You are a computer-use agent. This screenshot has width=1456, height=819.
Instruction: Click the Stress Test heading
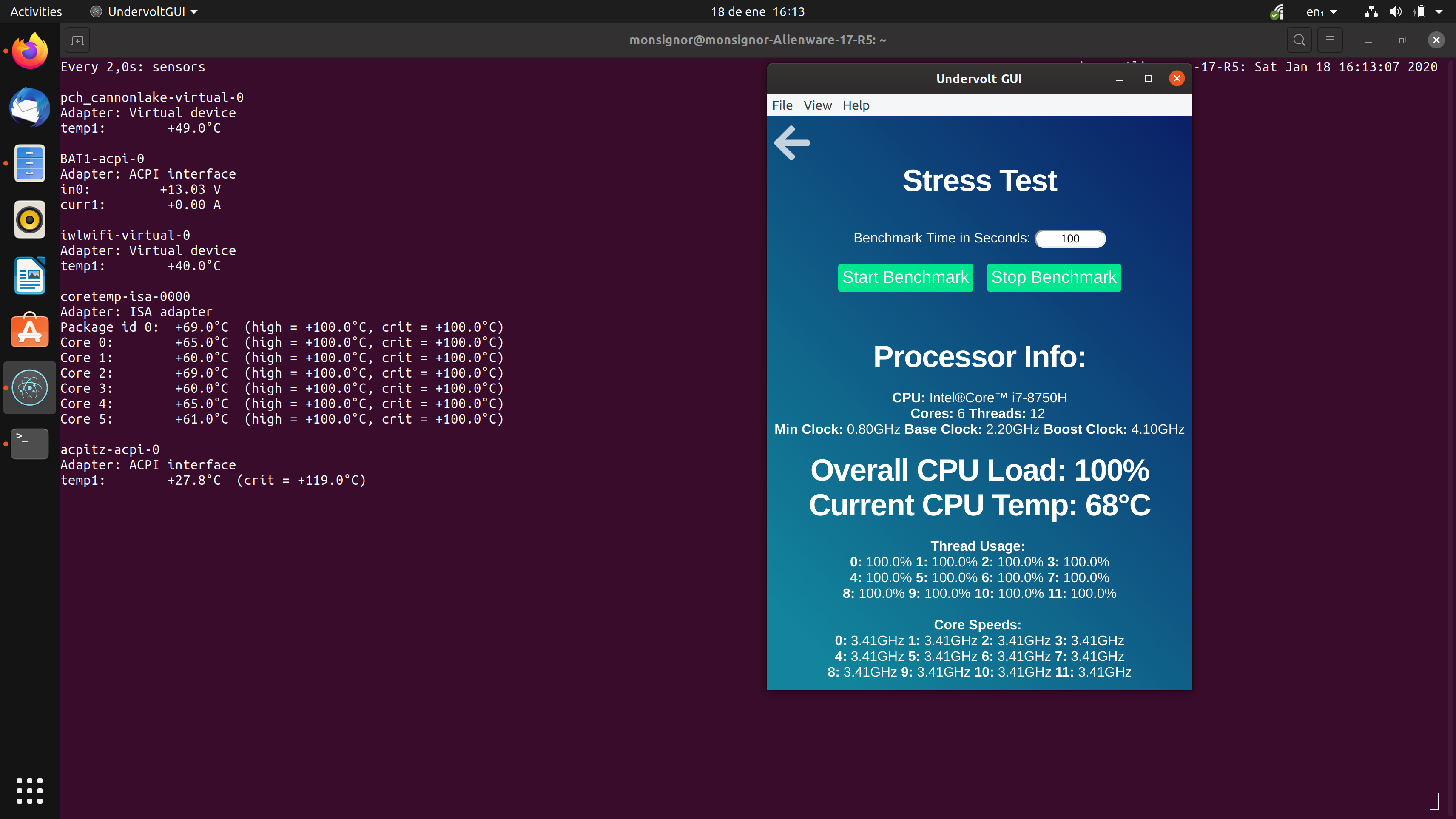[x=979, y=181]
